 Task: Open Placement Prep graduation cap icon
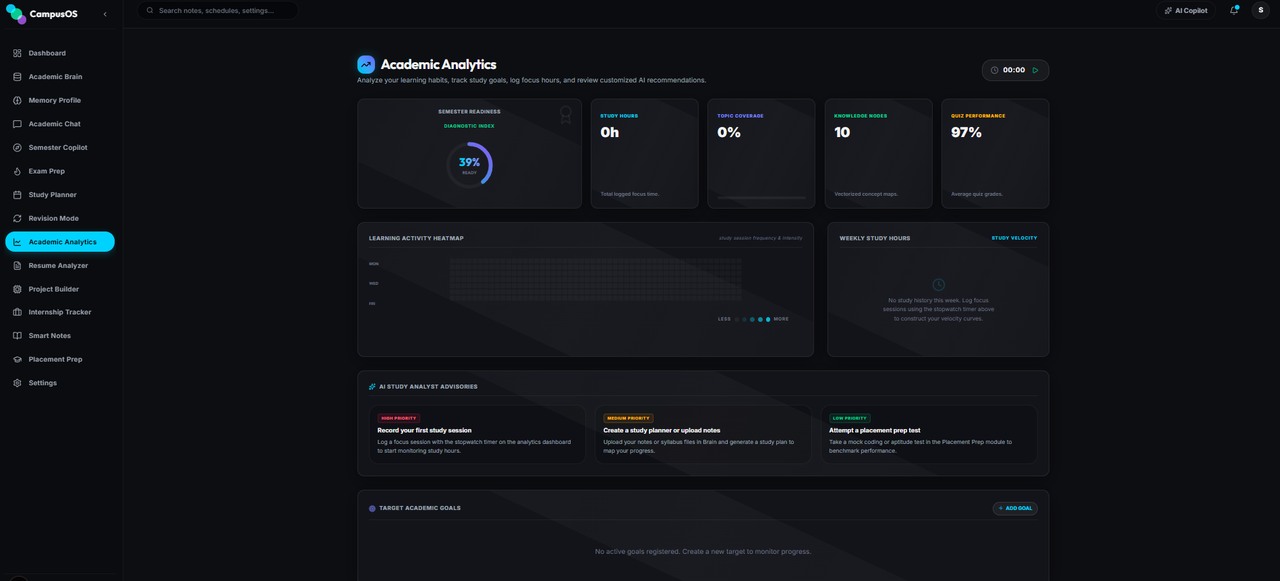[17, 359]
